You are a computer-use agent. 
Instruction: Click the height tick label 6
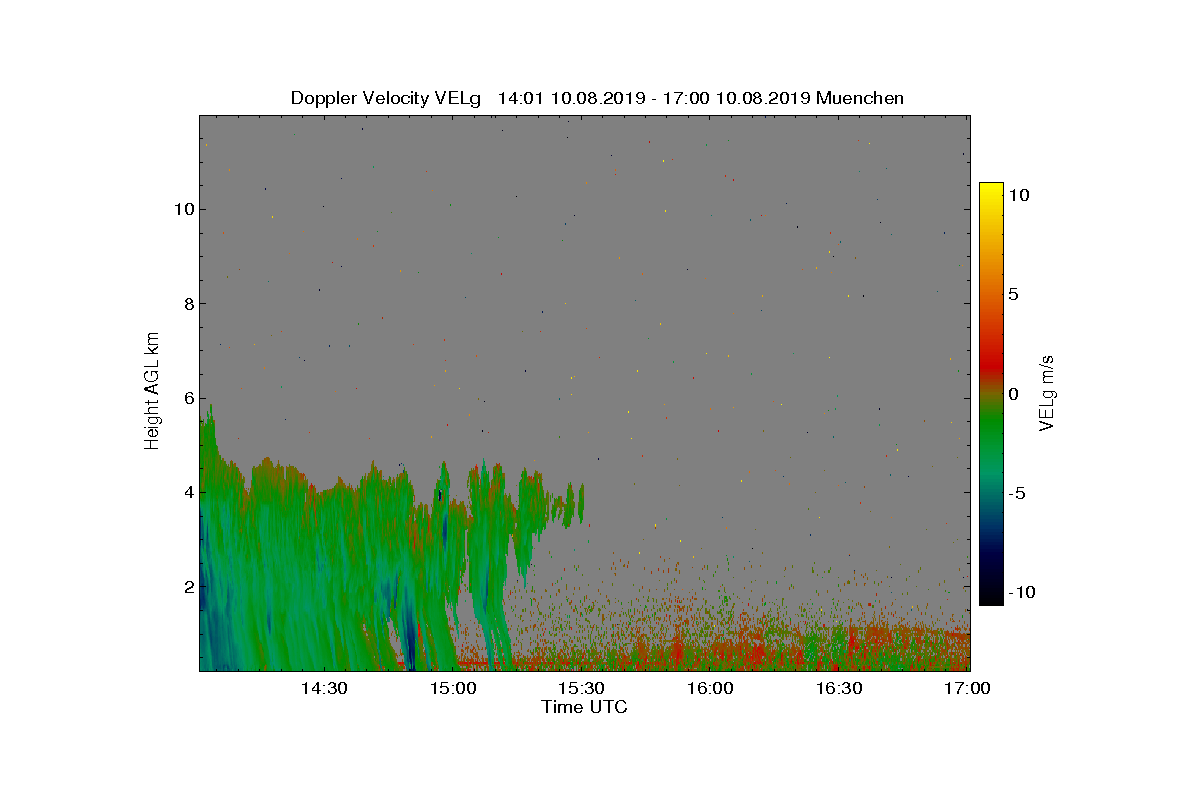click(x=187, y=398)
